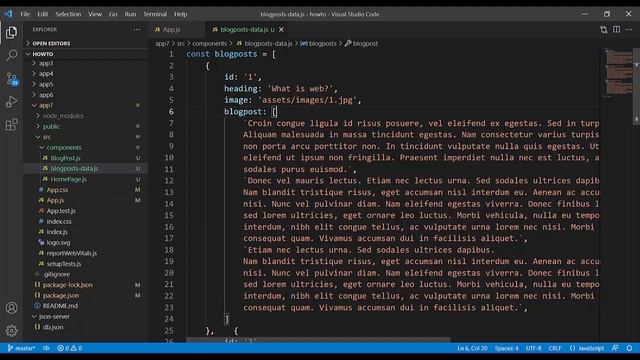
Task: Expand the app4 folder
Action: [46, 74]
